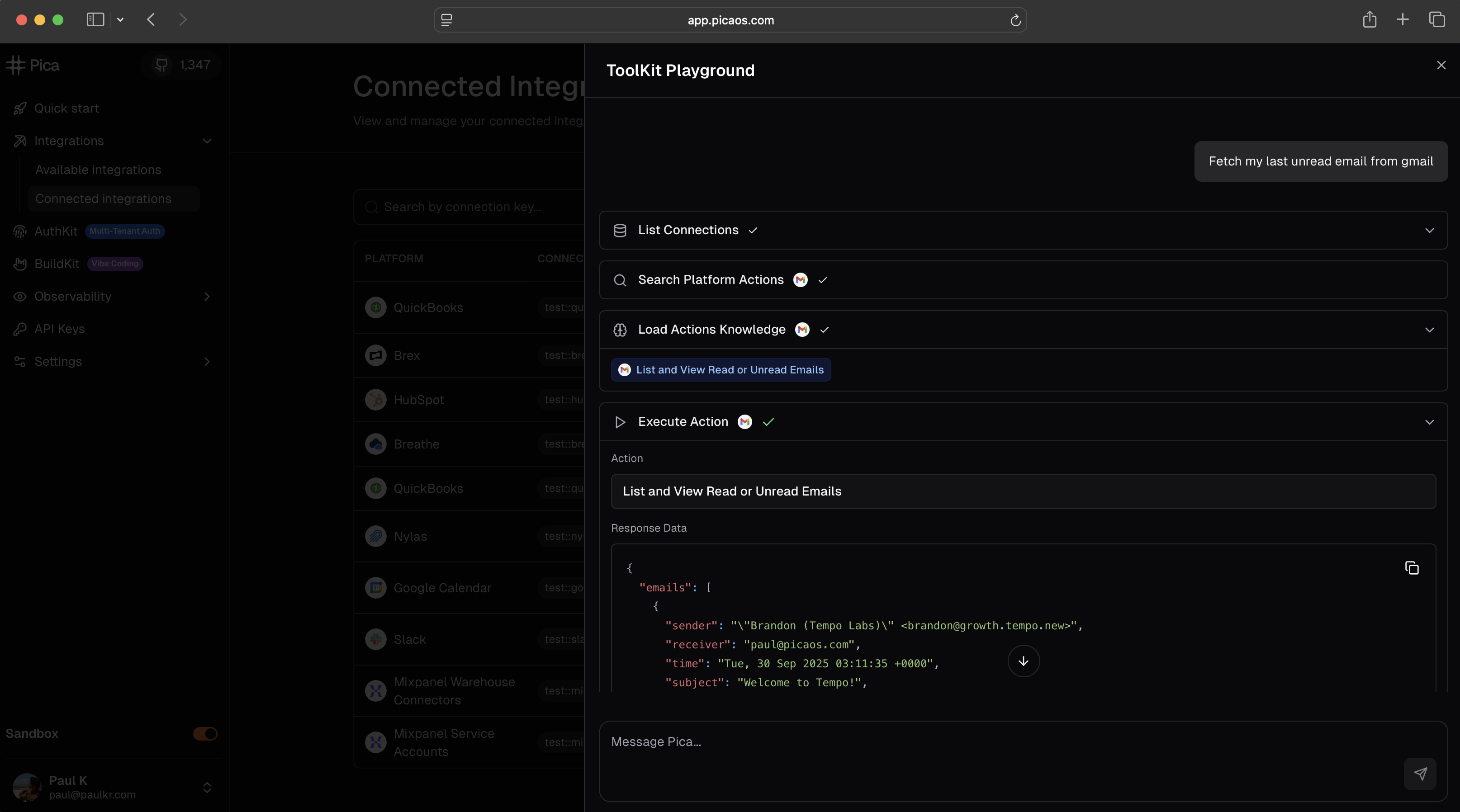
Task: Click the Execute Action play icon
Action: tap(620, 422)
